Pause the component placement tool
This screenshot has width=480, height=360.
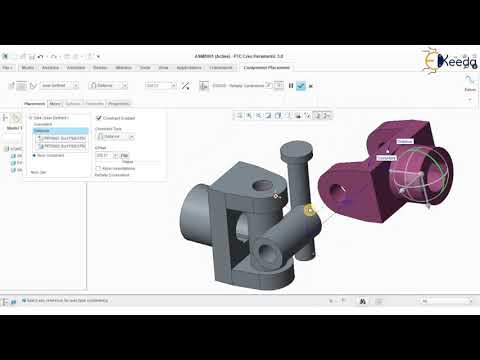[291, 86]
